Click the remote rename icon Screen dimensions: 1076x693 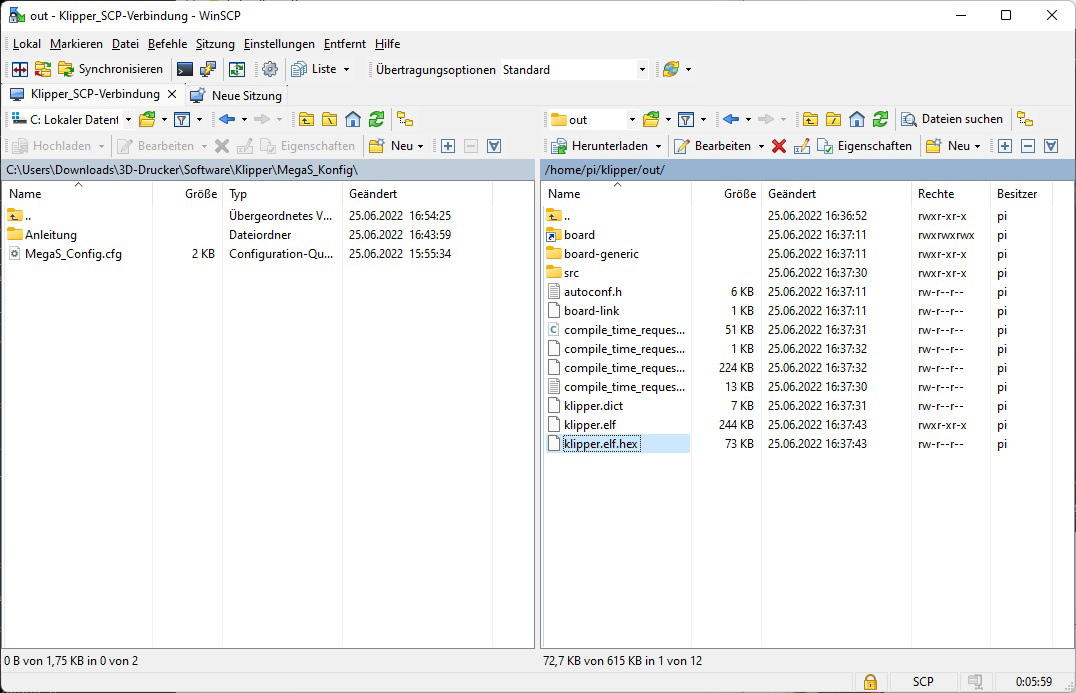click(802, 146)
